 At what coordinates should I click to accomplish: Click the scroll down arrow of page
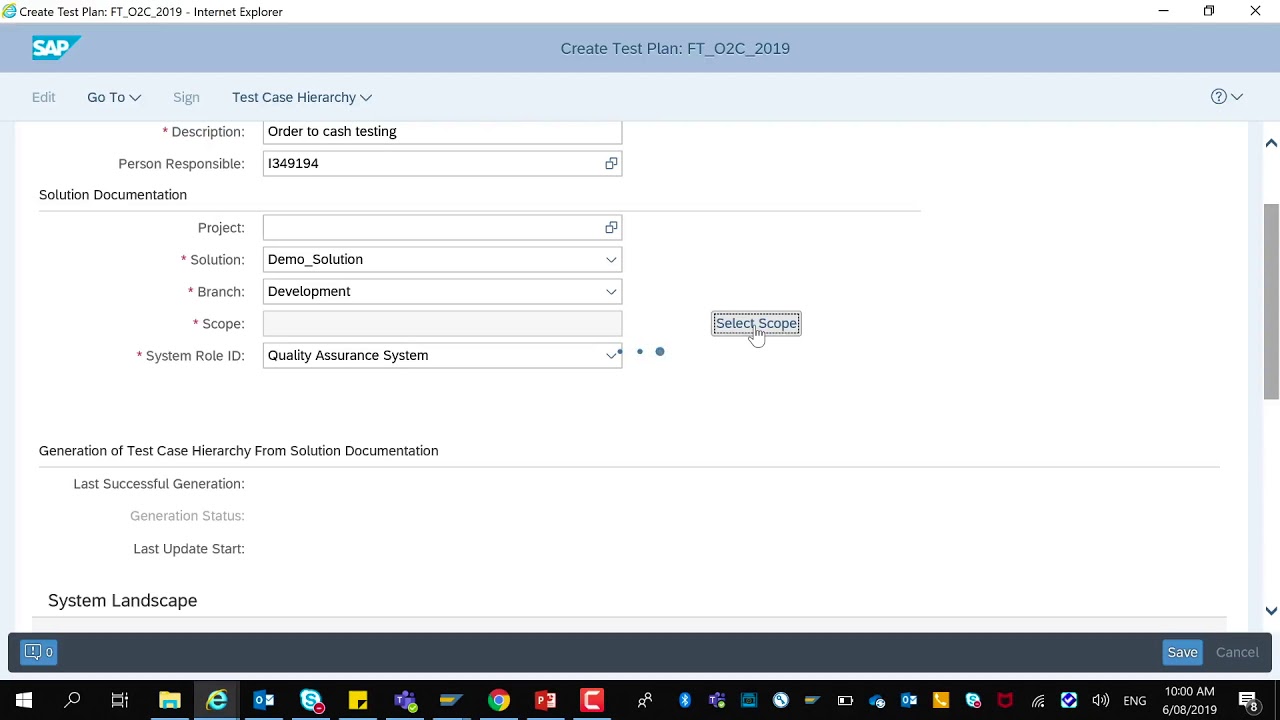1271,610
